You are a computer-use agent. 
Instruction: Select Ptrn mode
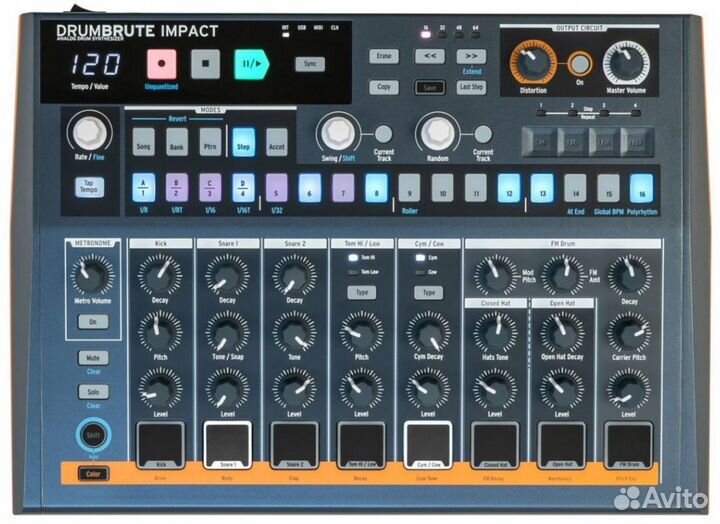(x=210, y=142)
